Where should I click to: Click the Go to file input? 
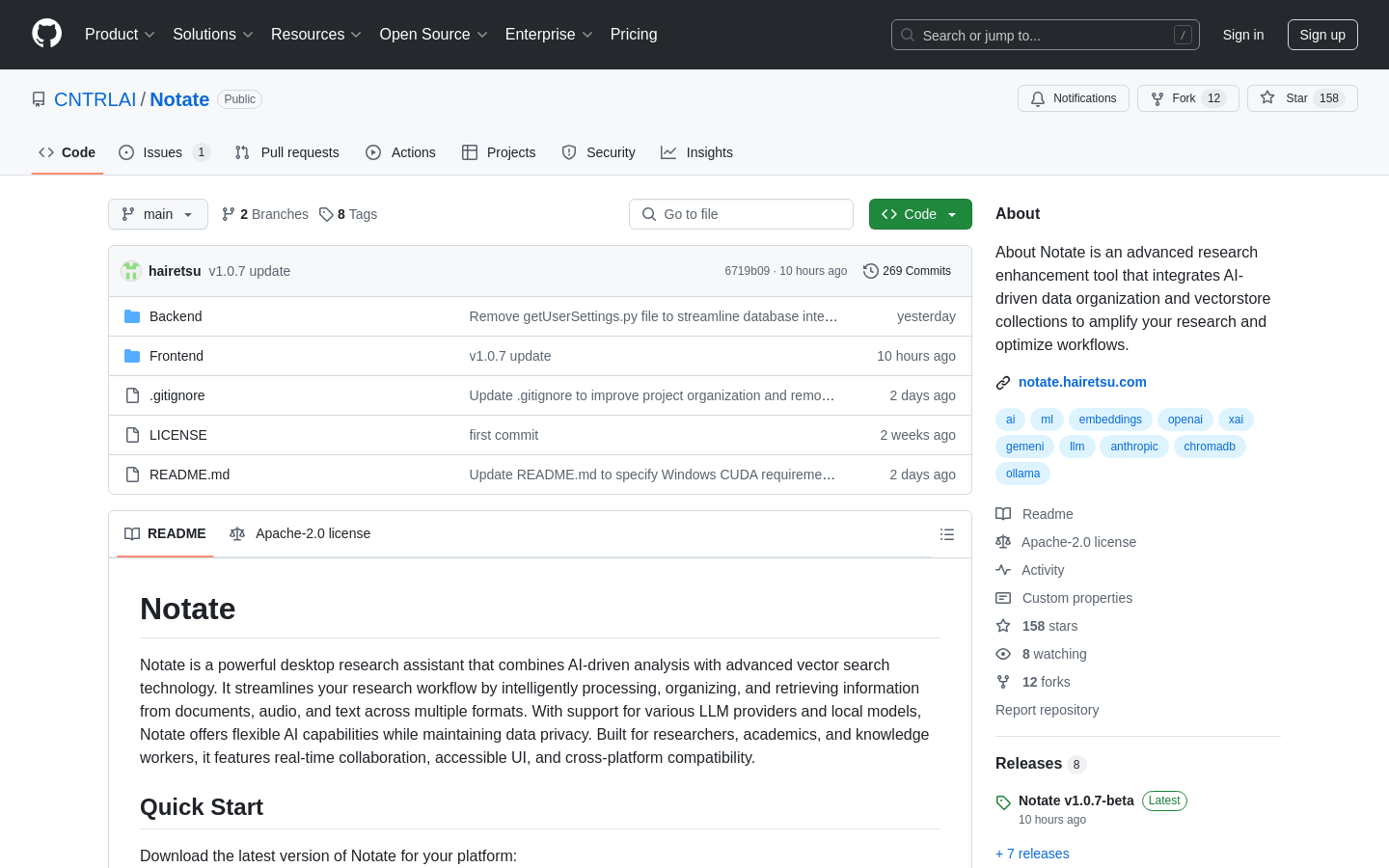tap(741, 214)
